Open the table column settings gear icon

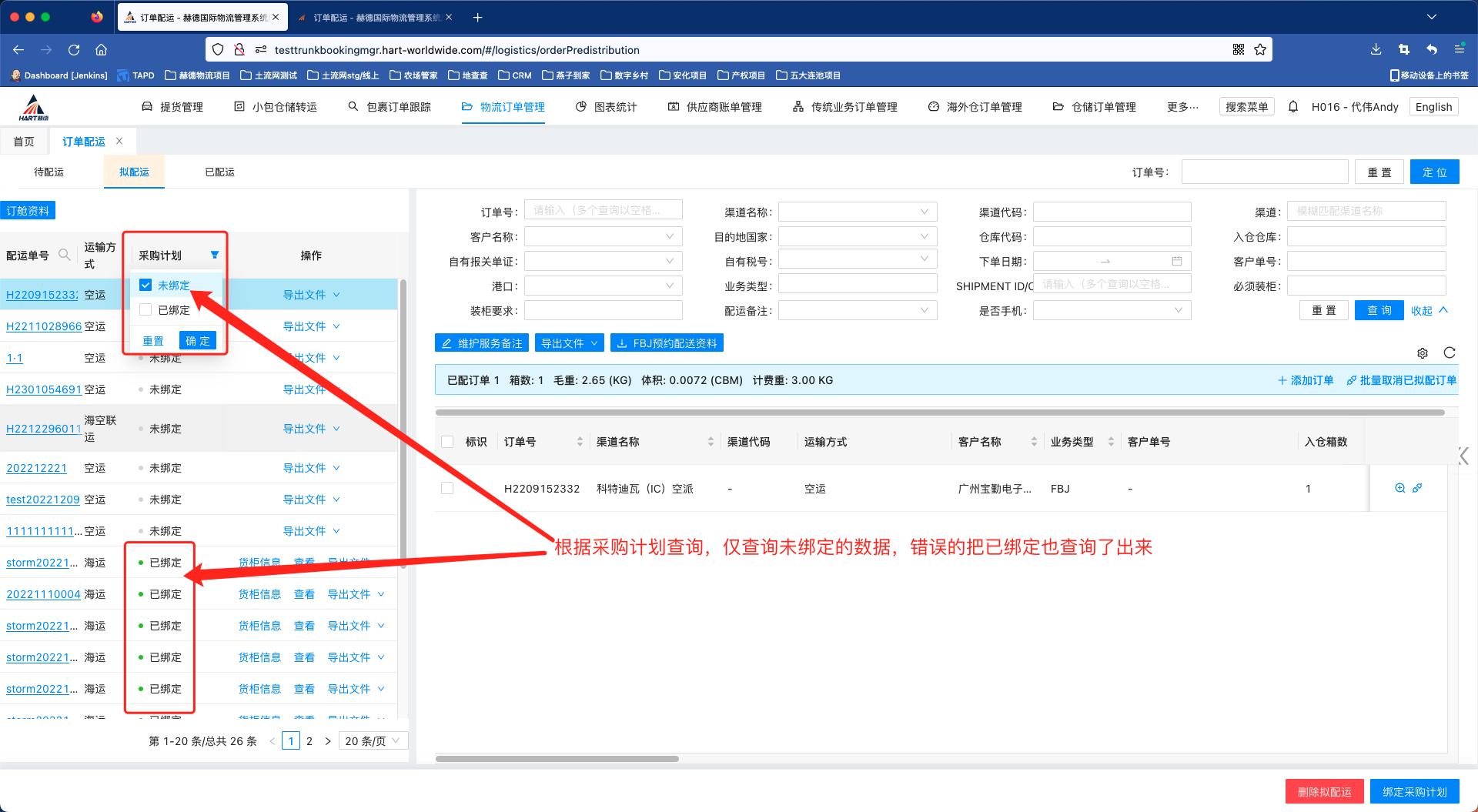click(x=1423, y=353)
